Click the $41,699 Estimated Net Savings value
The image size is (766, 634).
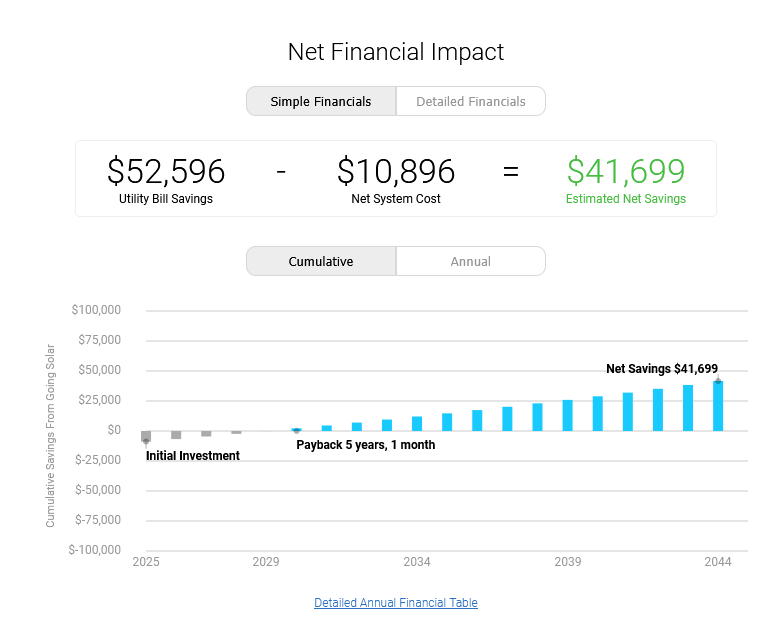click(626, 172)
